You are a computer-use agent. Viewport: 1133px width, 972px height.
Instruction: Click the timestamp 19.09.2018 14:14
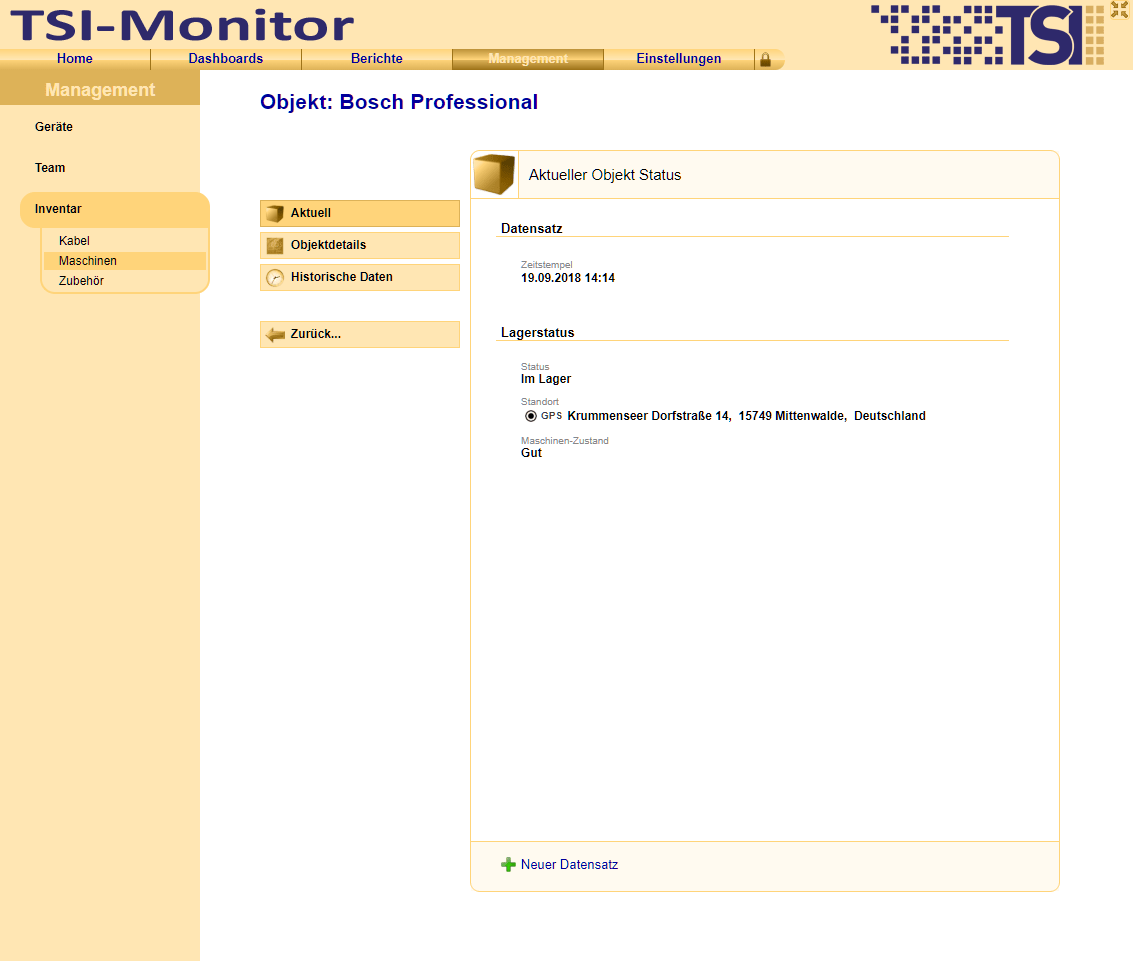tap(568, 278)
